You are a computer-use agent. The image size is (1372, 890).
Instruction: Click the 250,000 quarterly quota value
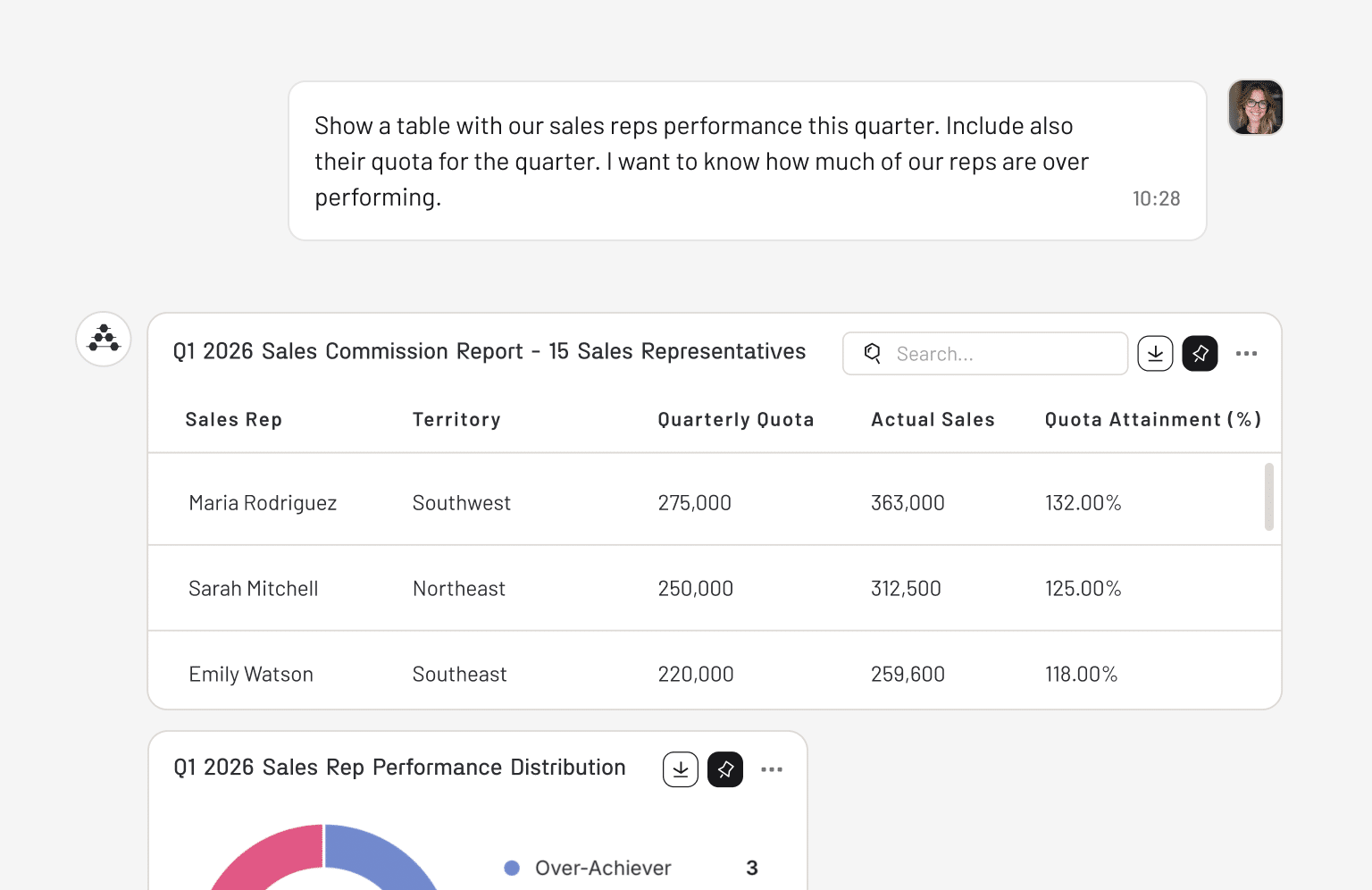point(696,589)
